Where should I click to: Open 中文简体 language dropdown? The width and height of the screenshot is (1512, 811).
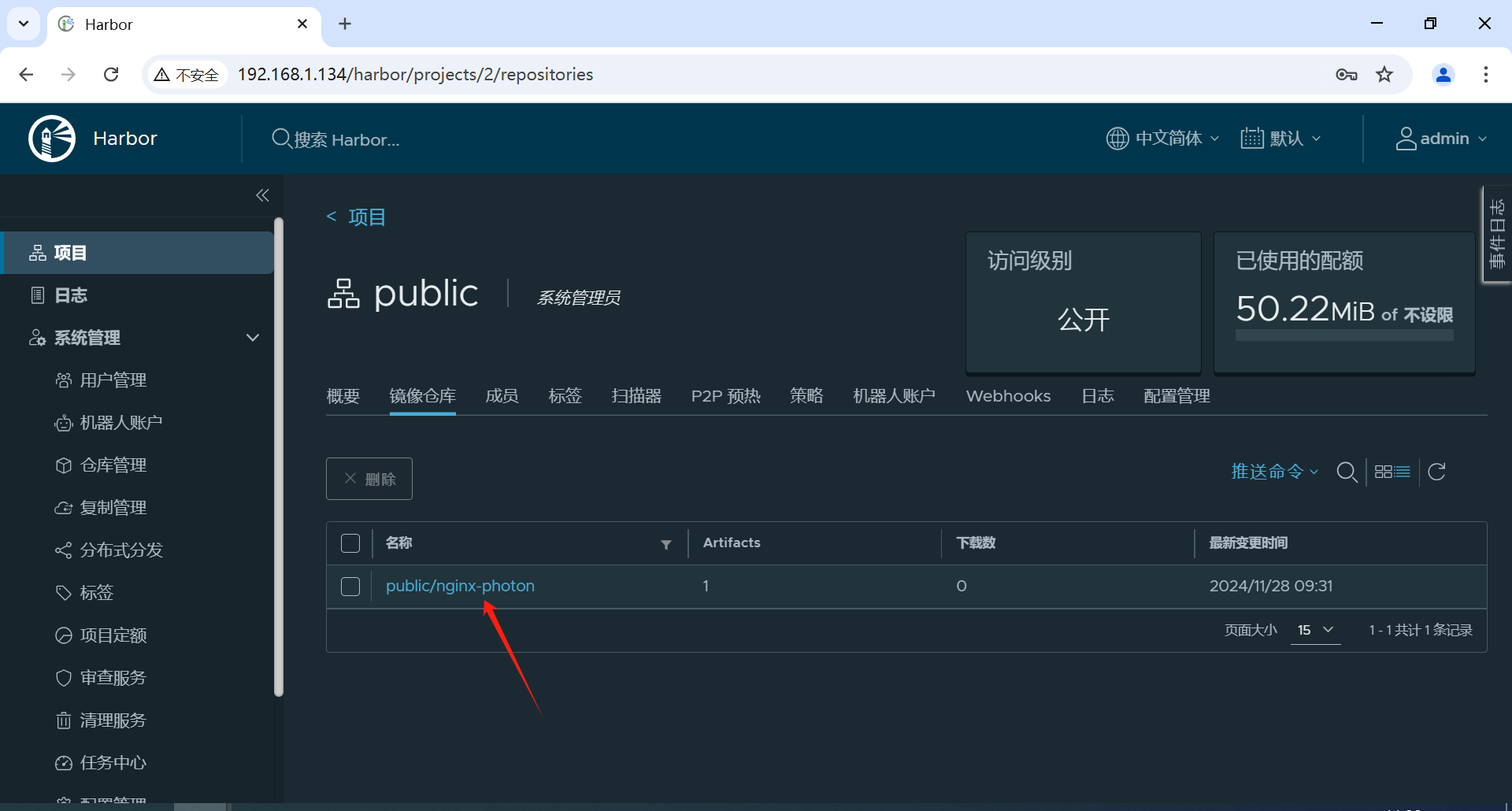click(x=1162, y=139)
